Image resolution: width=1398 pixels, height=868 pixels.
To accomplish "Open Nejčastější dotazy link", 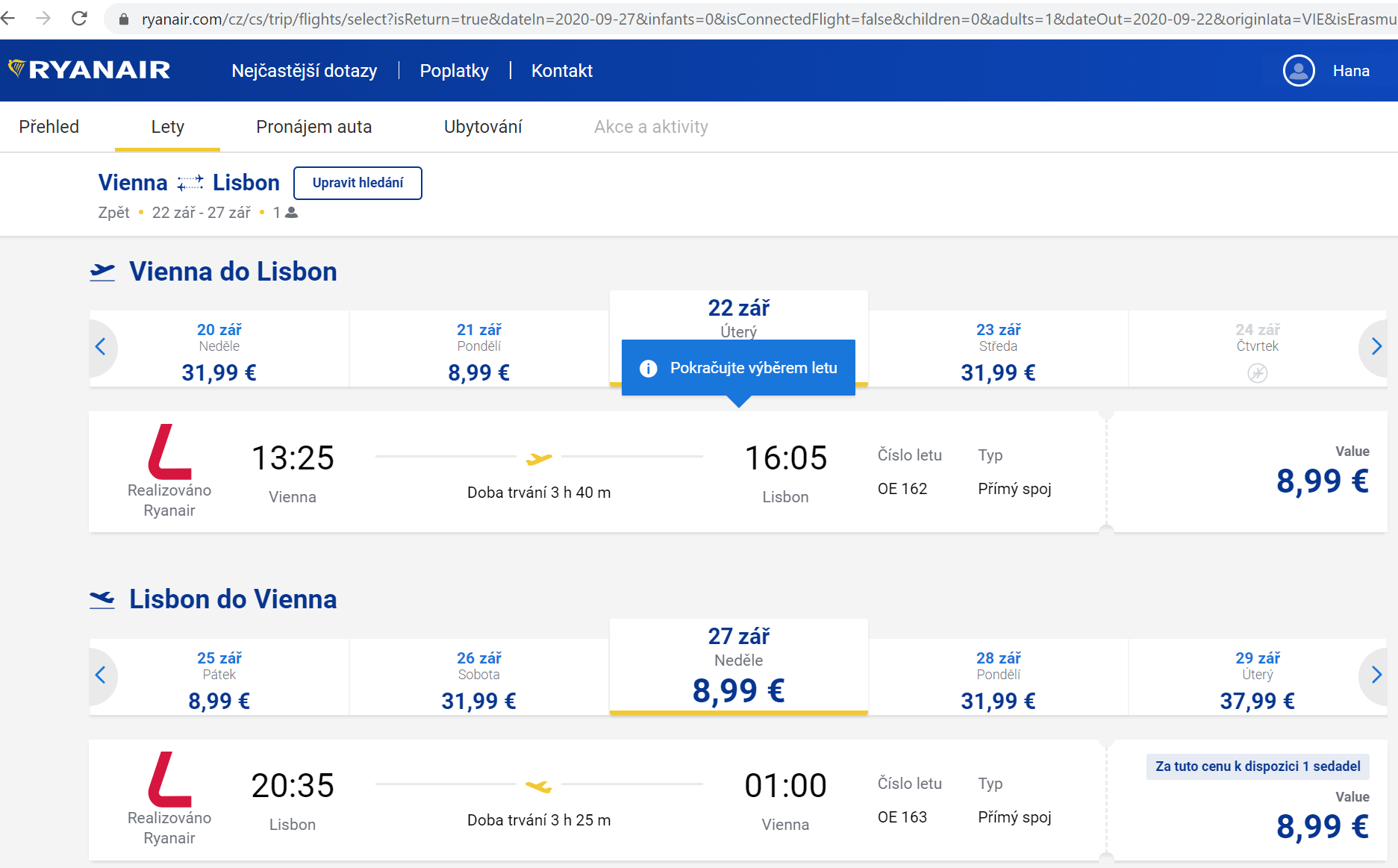I will (305, 71).
